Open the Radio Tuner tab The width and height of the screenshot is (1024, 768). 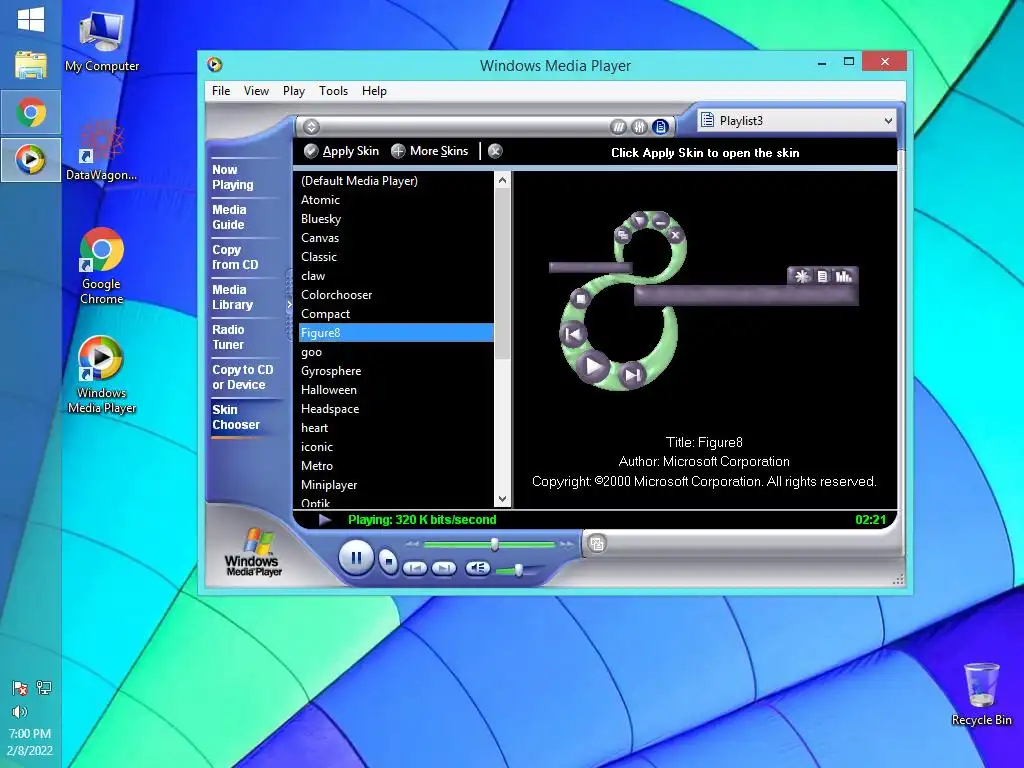pyautogui.click(x=228, y=337)
